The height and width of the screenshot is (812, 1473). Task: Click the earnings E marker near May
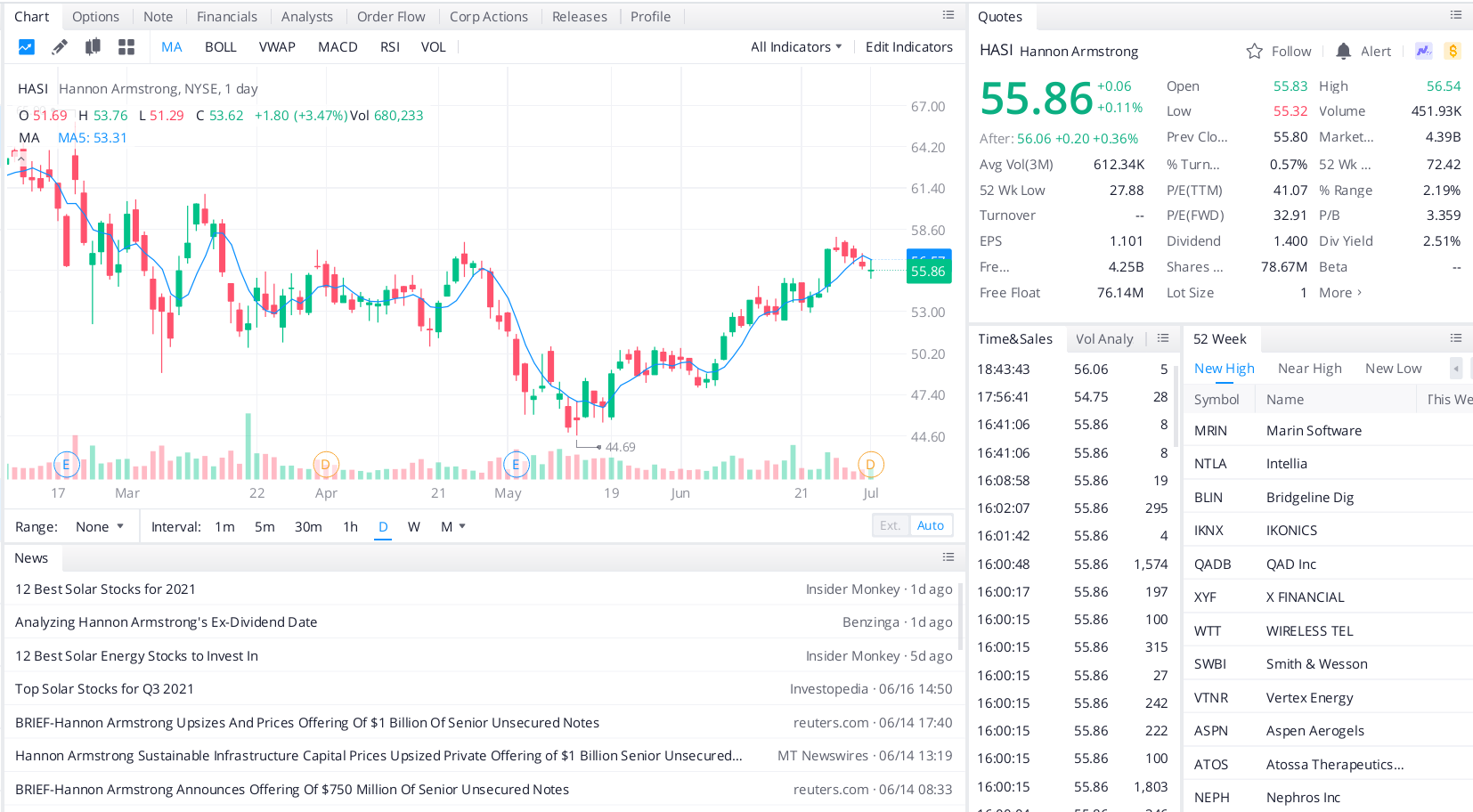click(516, 464)
